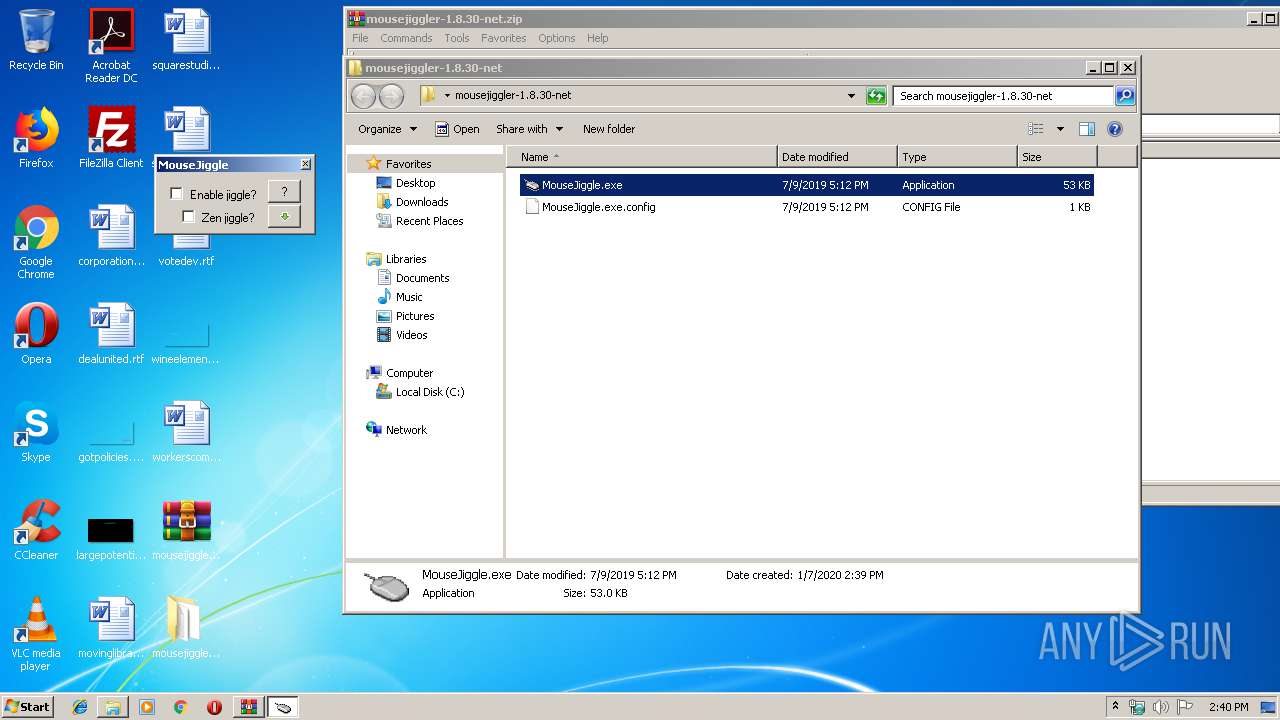1280x720 pixels.
Task: Select the Firefox desktop icon
Action: pos(36,138)
